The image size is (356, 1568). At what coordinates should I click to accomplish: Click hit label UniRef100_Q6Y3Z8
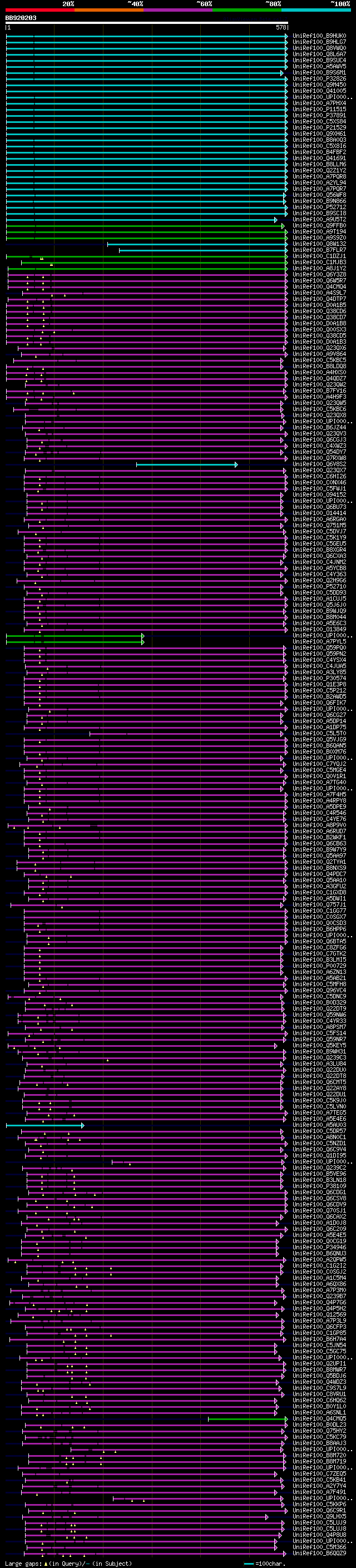[x=319, y=275]
